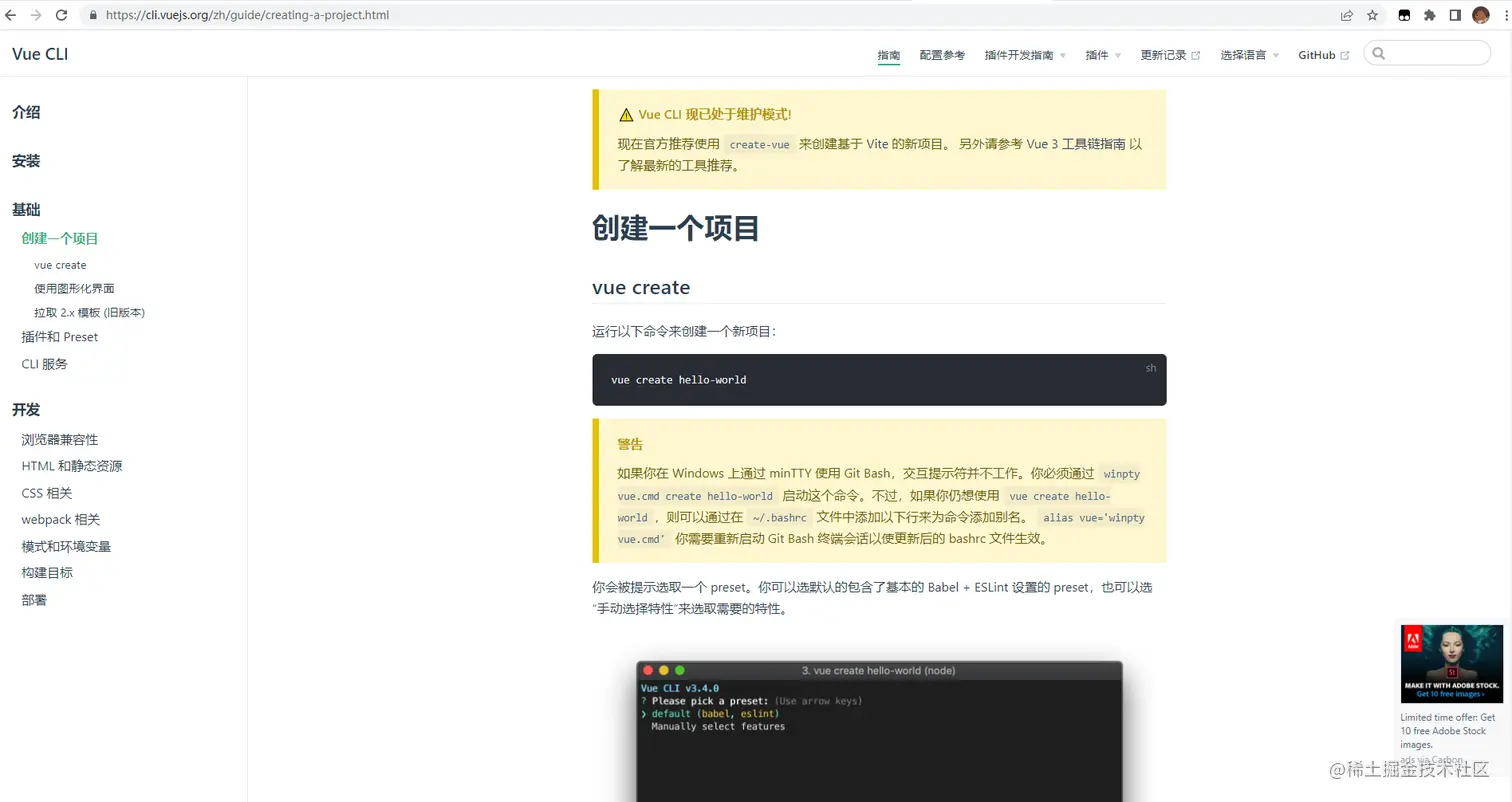The width and height of the screenshot is (1512, 802).
Task: Open HTML 和静态资源 in sidebar
Action: 72,466
